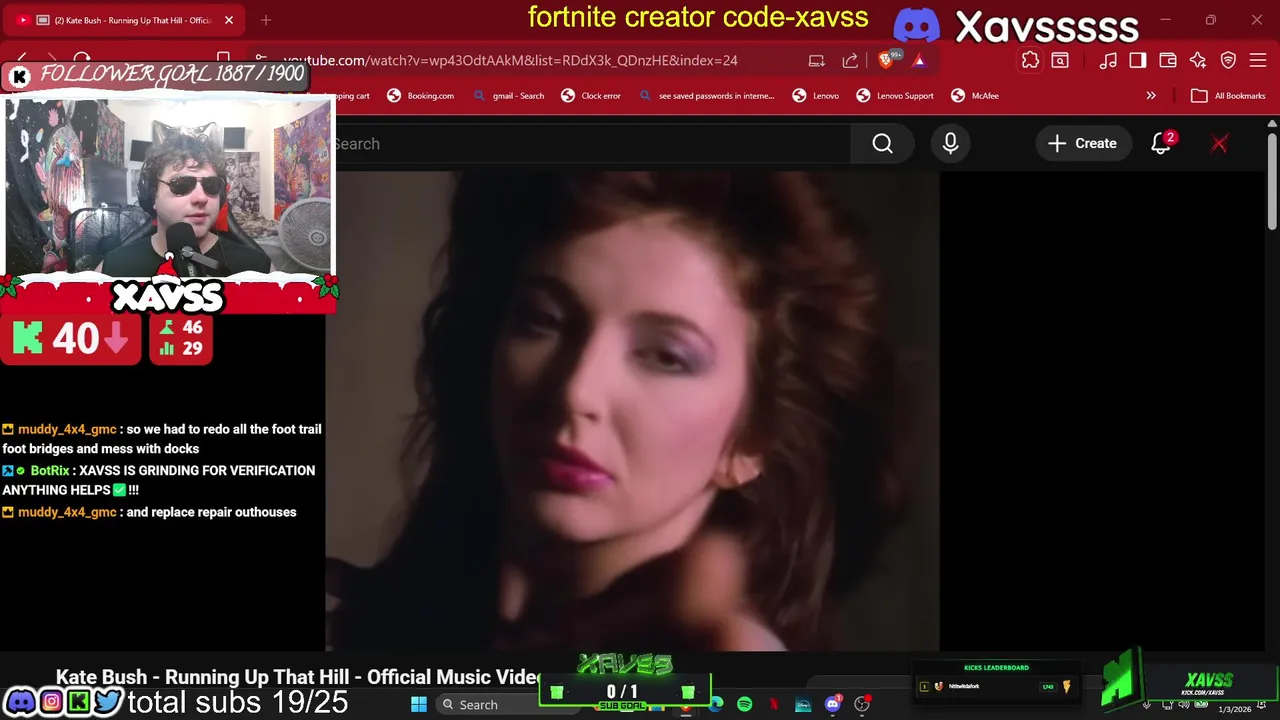Open the Lenovo Support bookmark

(895, 96)
